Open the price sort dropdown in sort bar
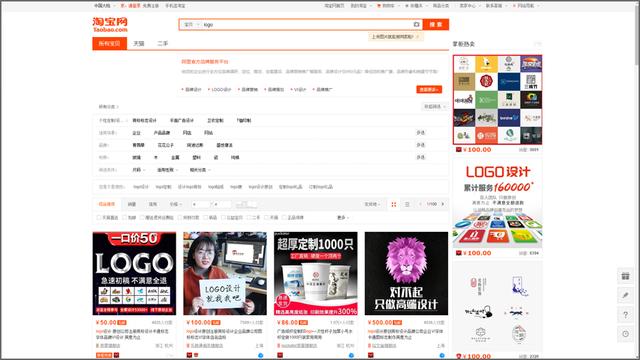 pyautogui.click(x=176, y=204)
